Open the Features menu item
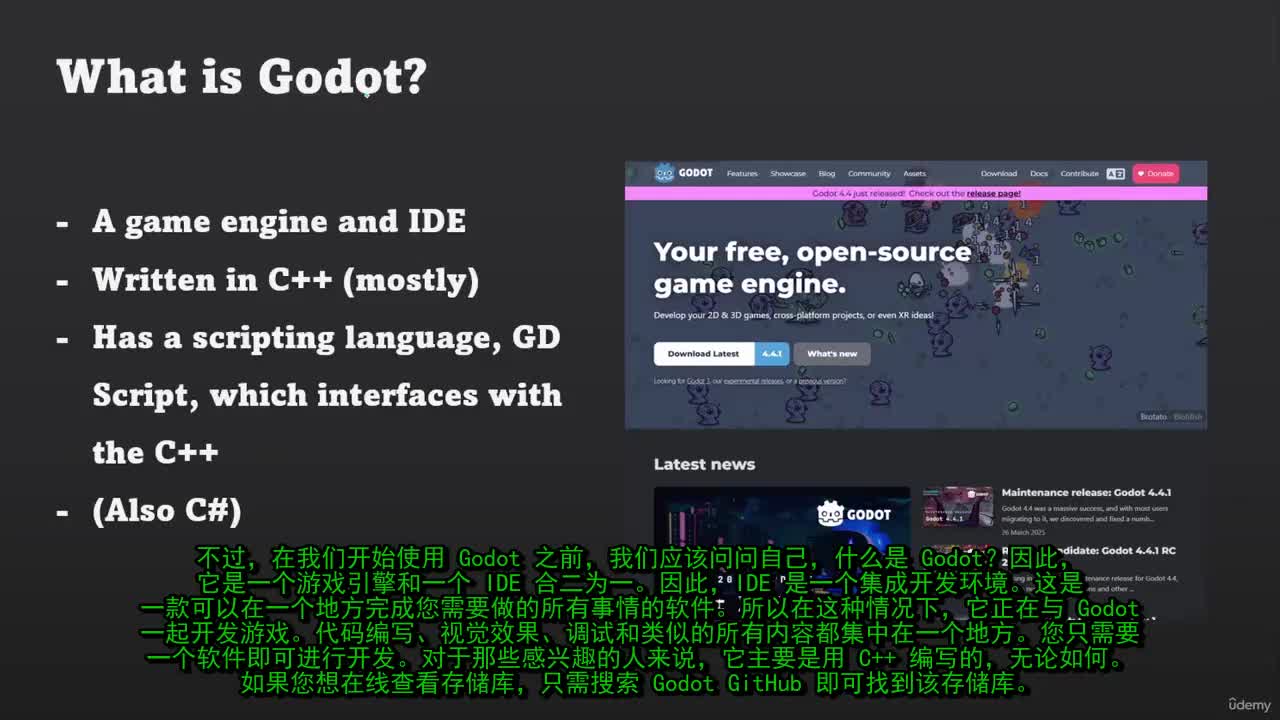The image size is (1280, 720). pyautogui.click(x=742, y=174)
